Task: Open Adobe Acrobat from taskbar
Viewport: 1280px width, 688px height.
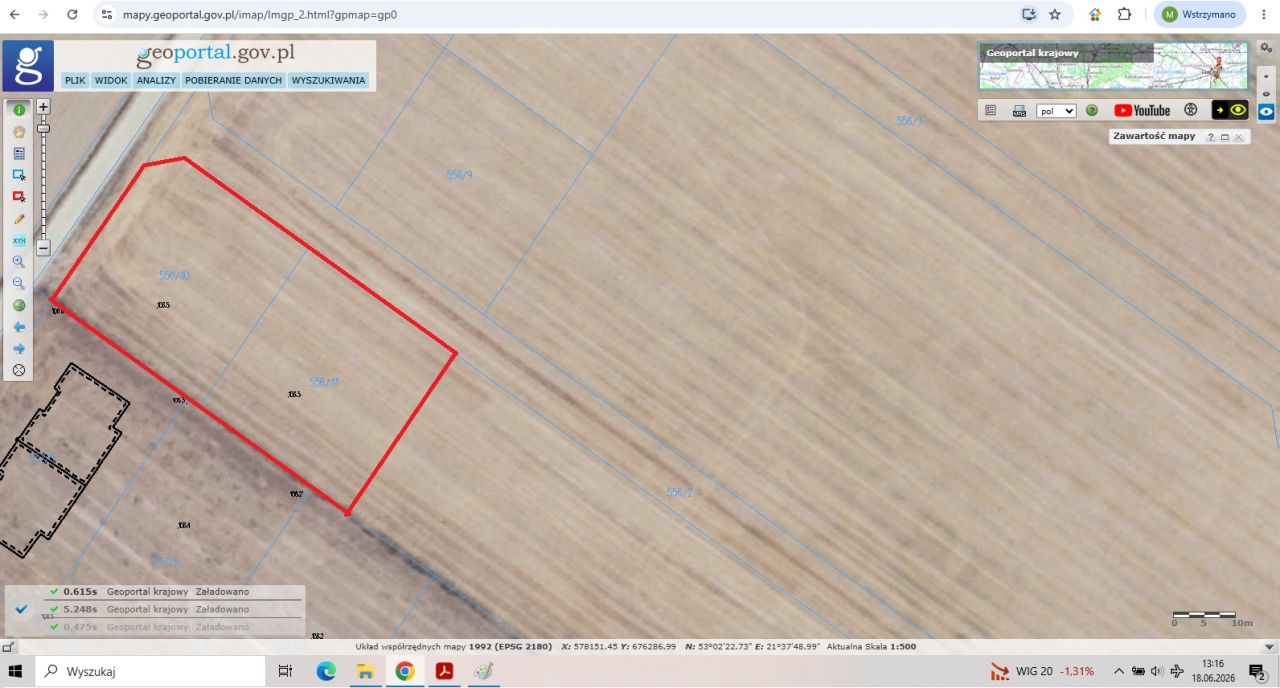Action: [x=444, y=671]
